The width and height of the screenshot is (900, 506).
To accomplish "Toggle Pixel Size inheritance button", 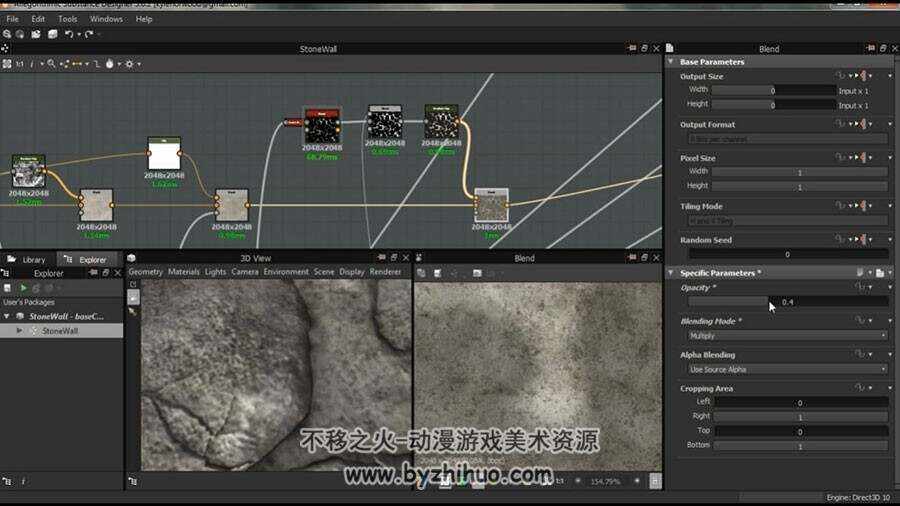I will click(x=862, y=157).
